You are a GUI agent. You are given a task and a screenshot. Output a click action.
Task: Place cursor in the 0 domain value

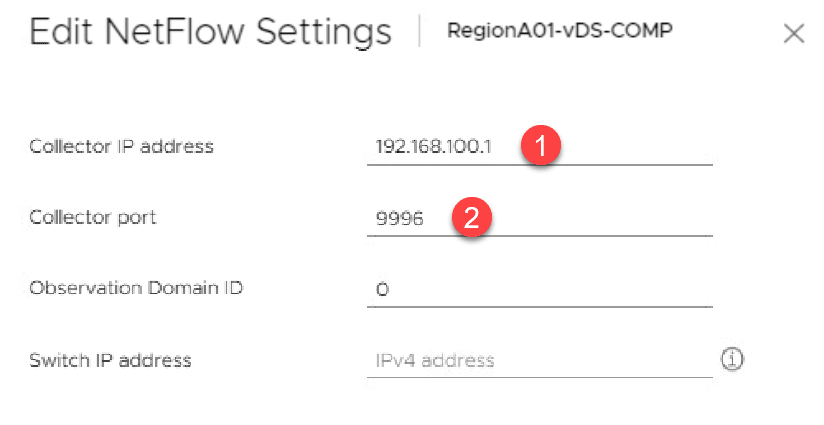tap(382, 289)
